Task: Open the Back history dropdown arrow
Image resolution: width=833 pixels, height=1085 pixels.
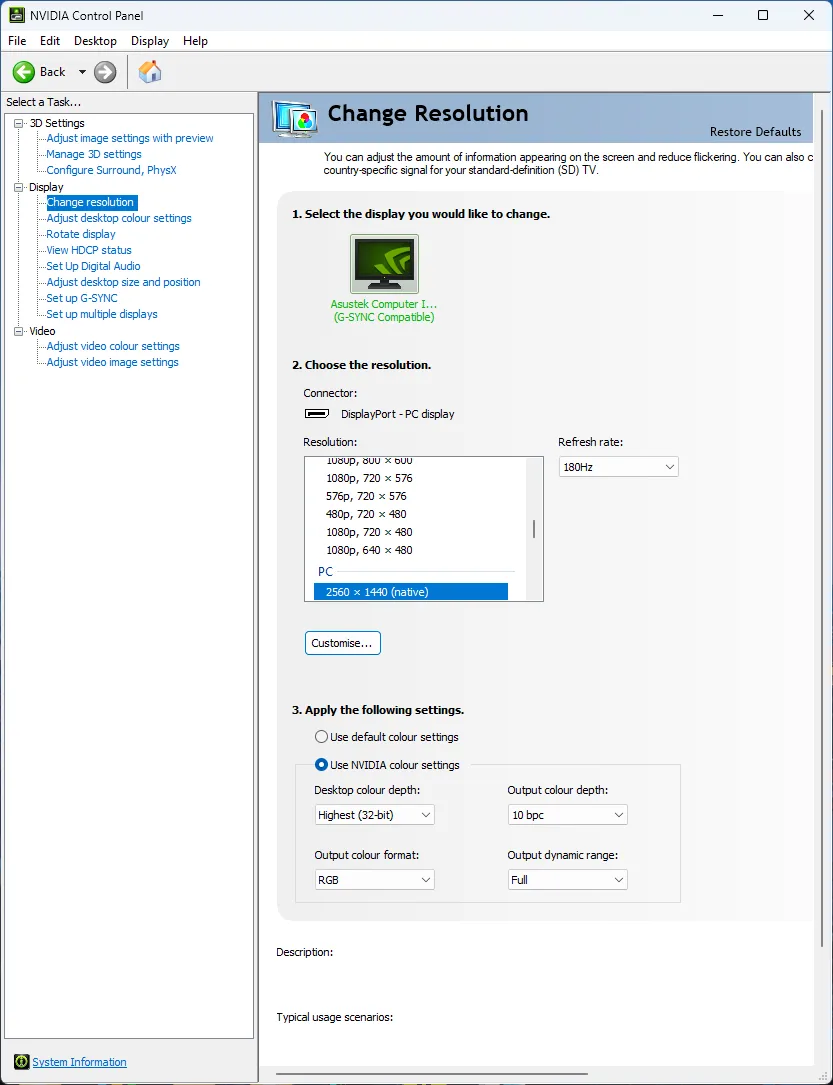Action: [x=82, y=72]
